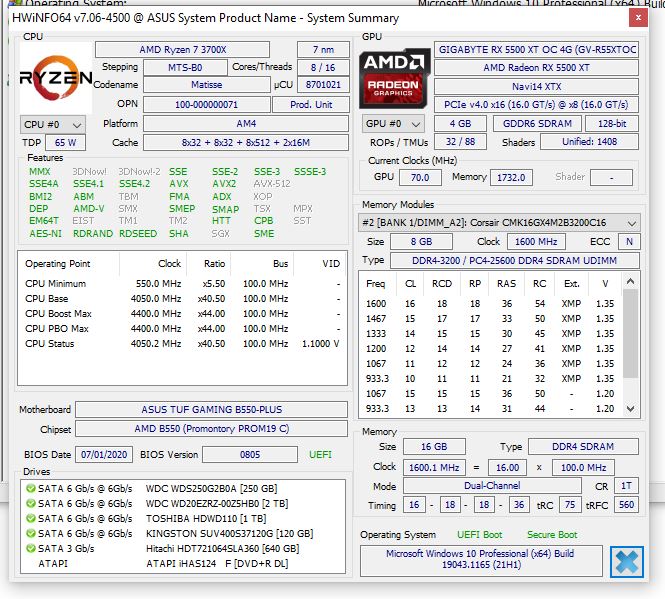
Task: Click the 7 nm process field
Action: coord(323,50)
